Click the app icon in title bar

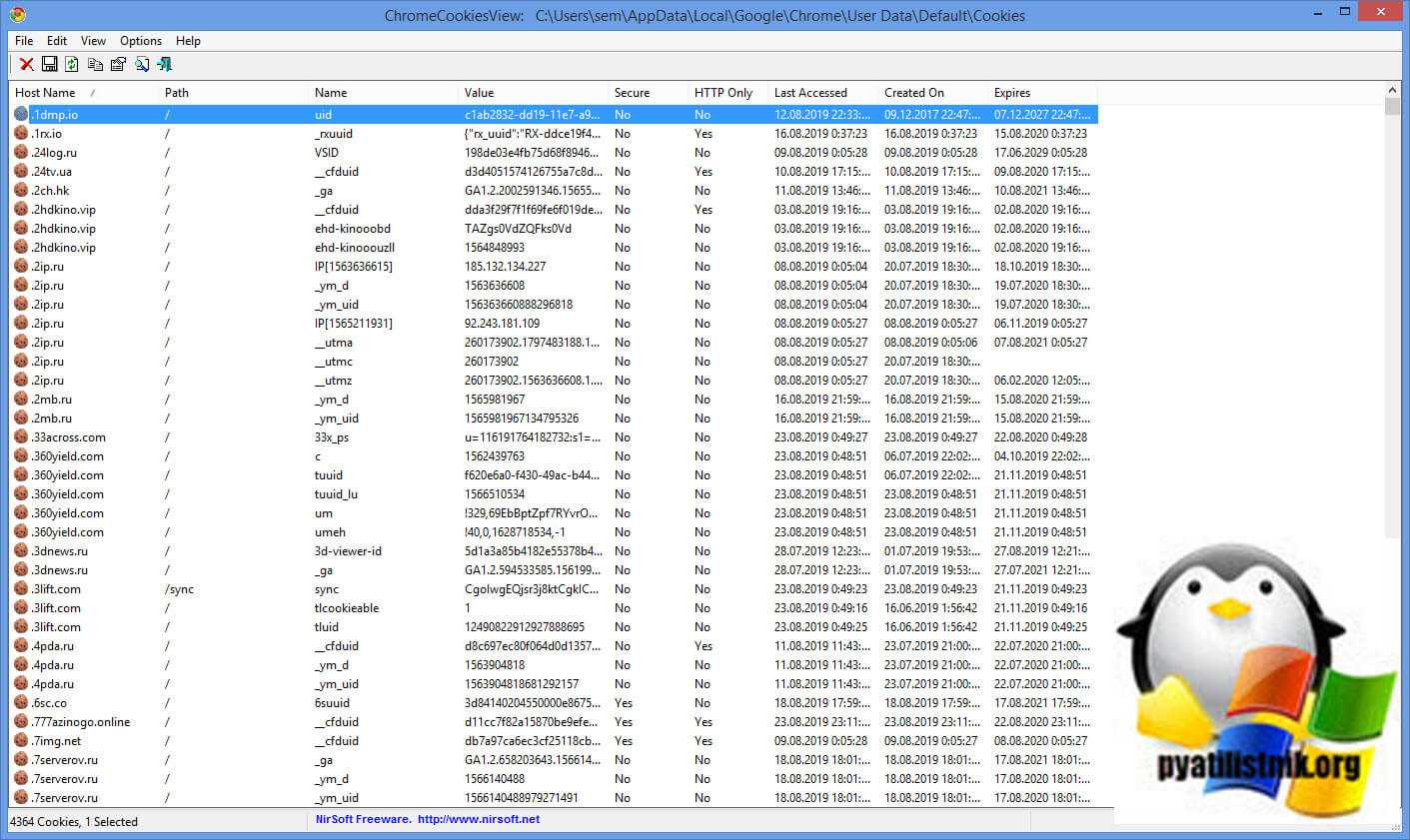(17, 15)
